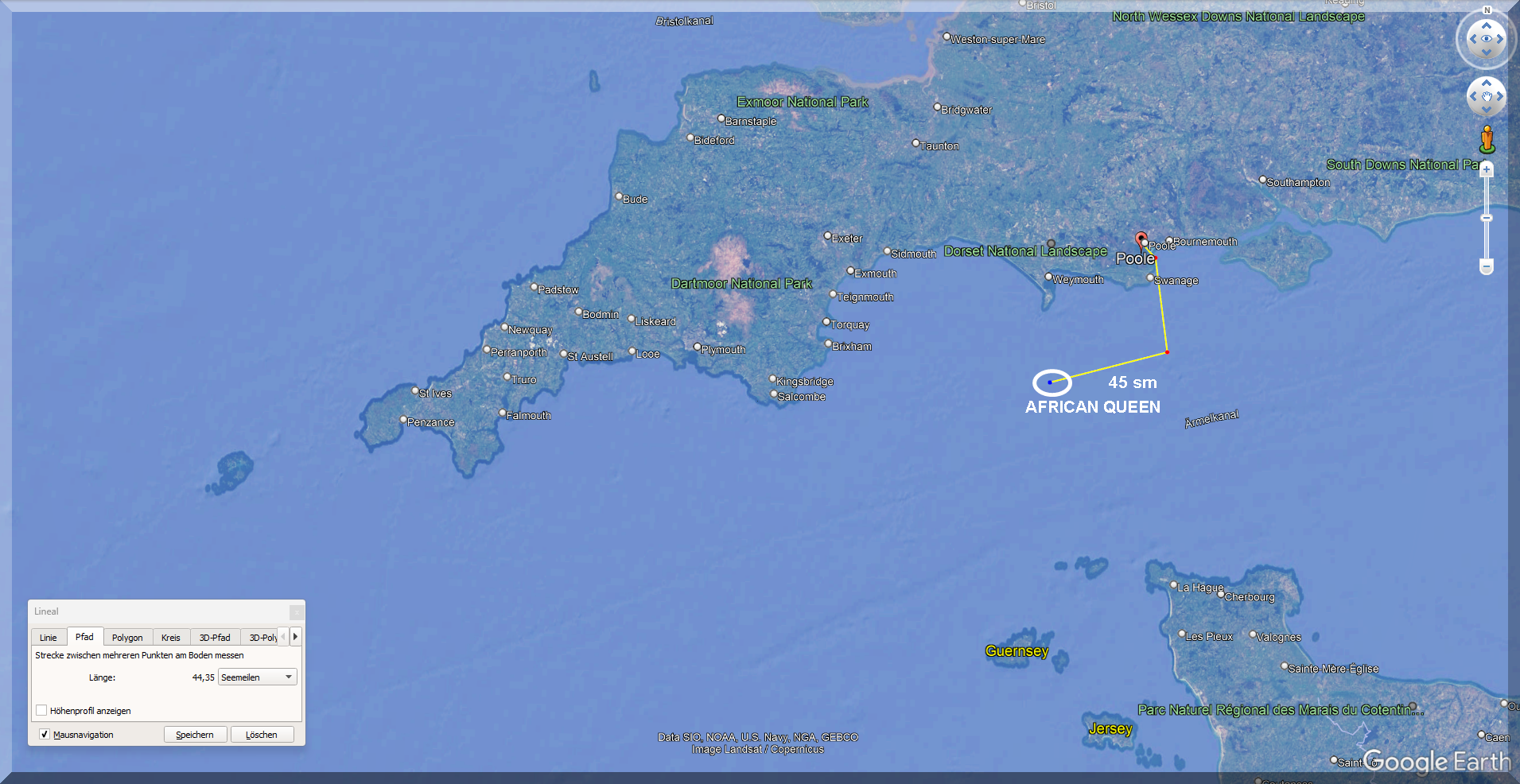This screenshot has height=784, width=1520.
Task: Select the Kreis tab
Action: [x=170, y=637]
